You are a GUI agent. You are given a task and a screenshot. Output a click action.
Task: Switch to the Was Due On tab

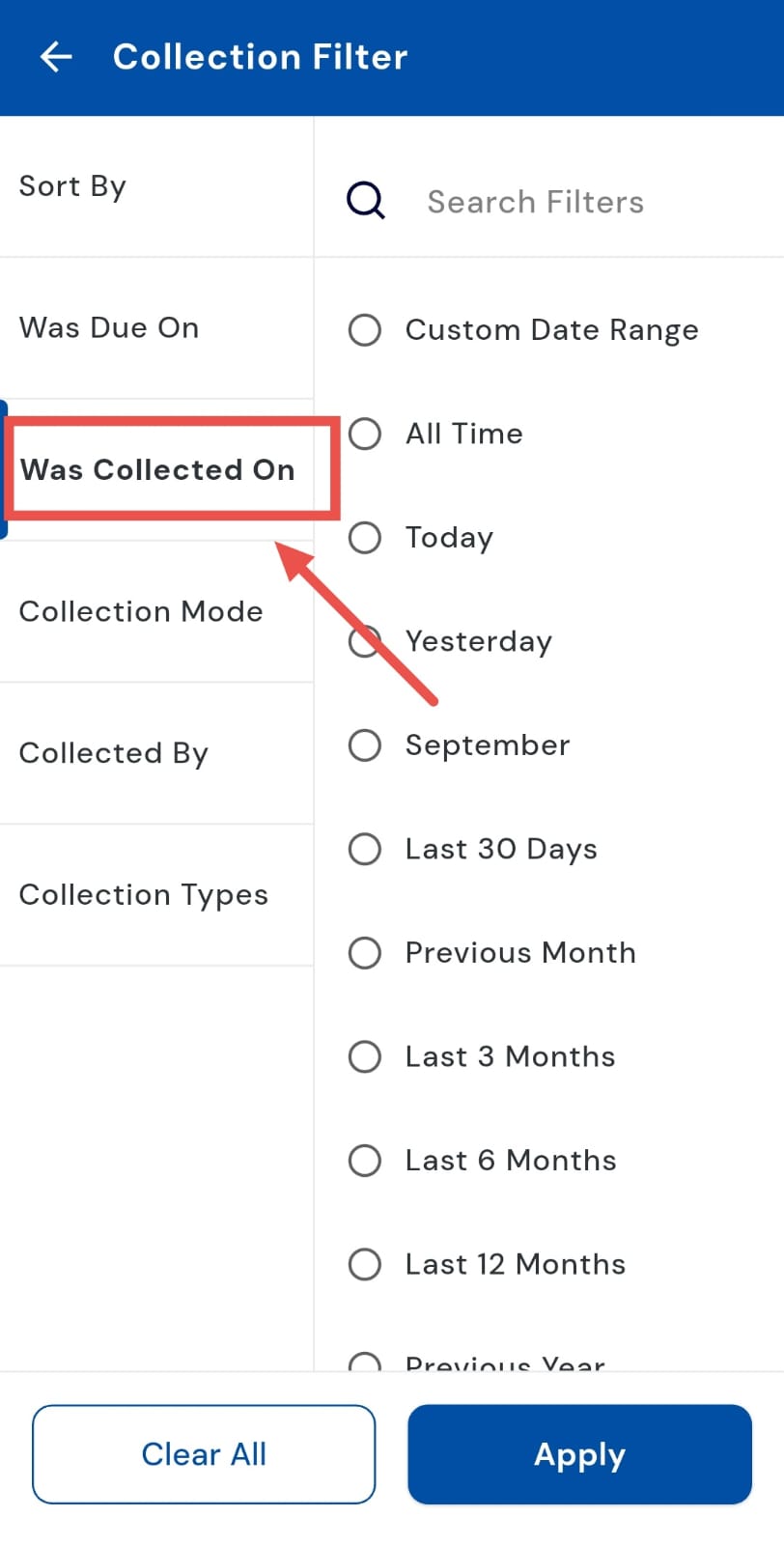point(109,327)
